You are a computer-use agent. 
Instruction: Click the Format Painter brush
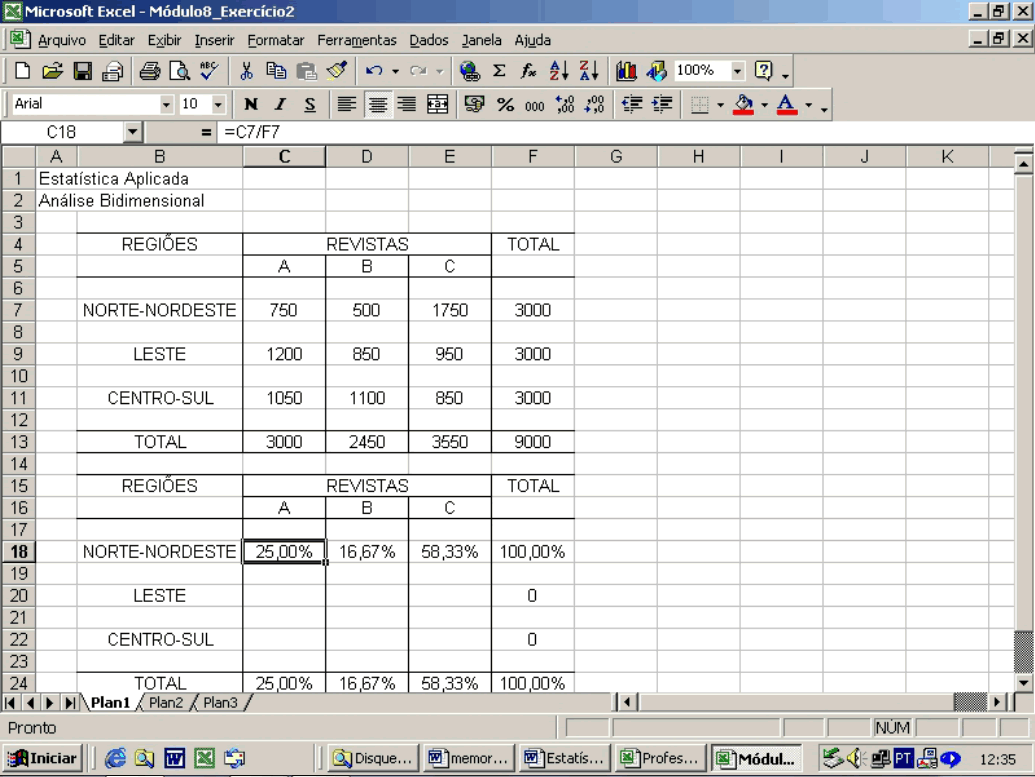pyautogui.click(x=337, y=71)
